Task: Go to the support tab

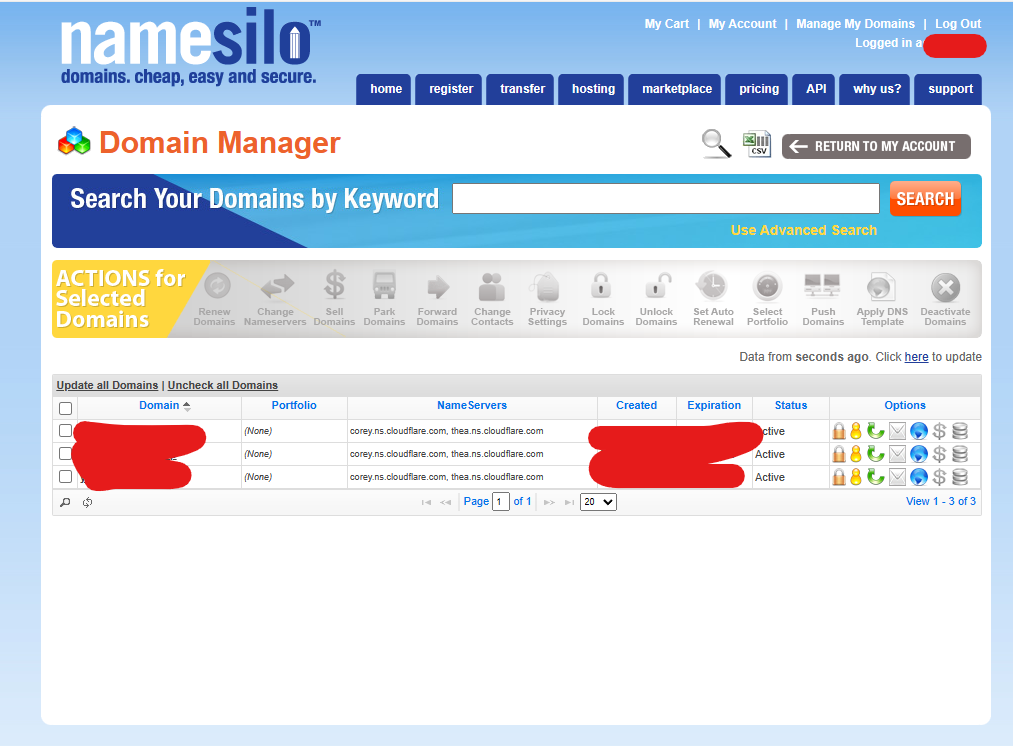Action: point(950,89)
